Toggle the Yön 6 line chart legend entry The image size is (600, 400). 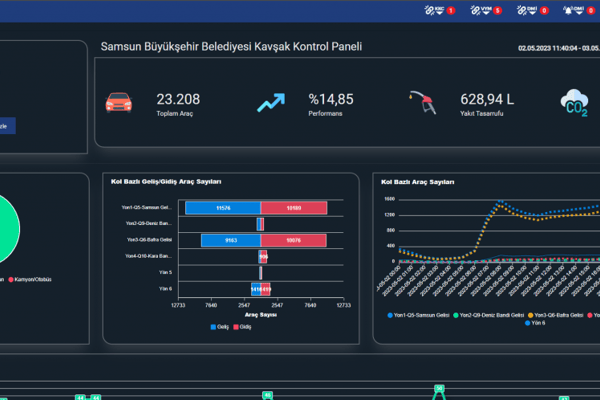pos(535,323)
